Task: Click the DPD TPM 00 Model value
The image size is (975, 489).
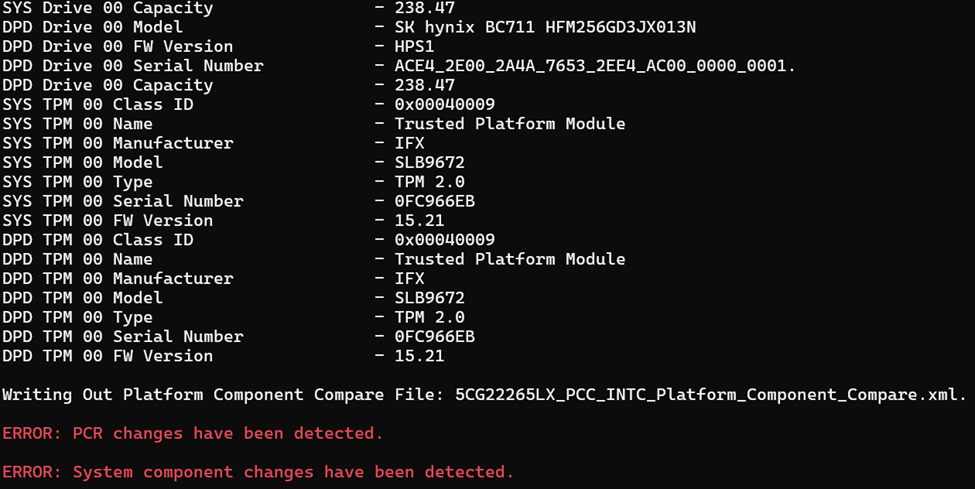Action: coord(430,298)
